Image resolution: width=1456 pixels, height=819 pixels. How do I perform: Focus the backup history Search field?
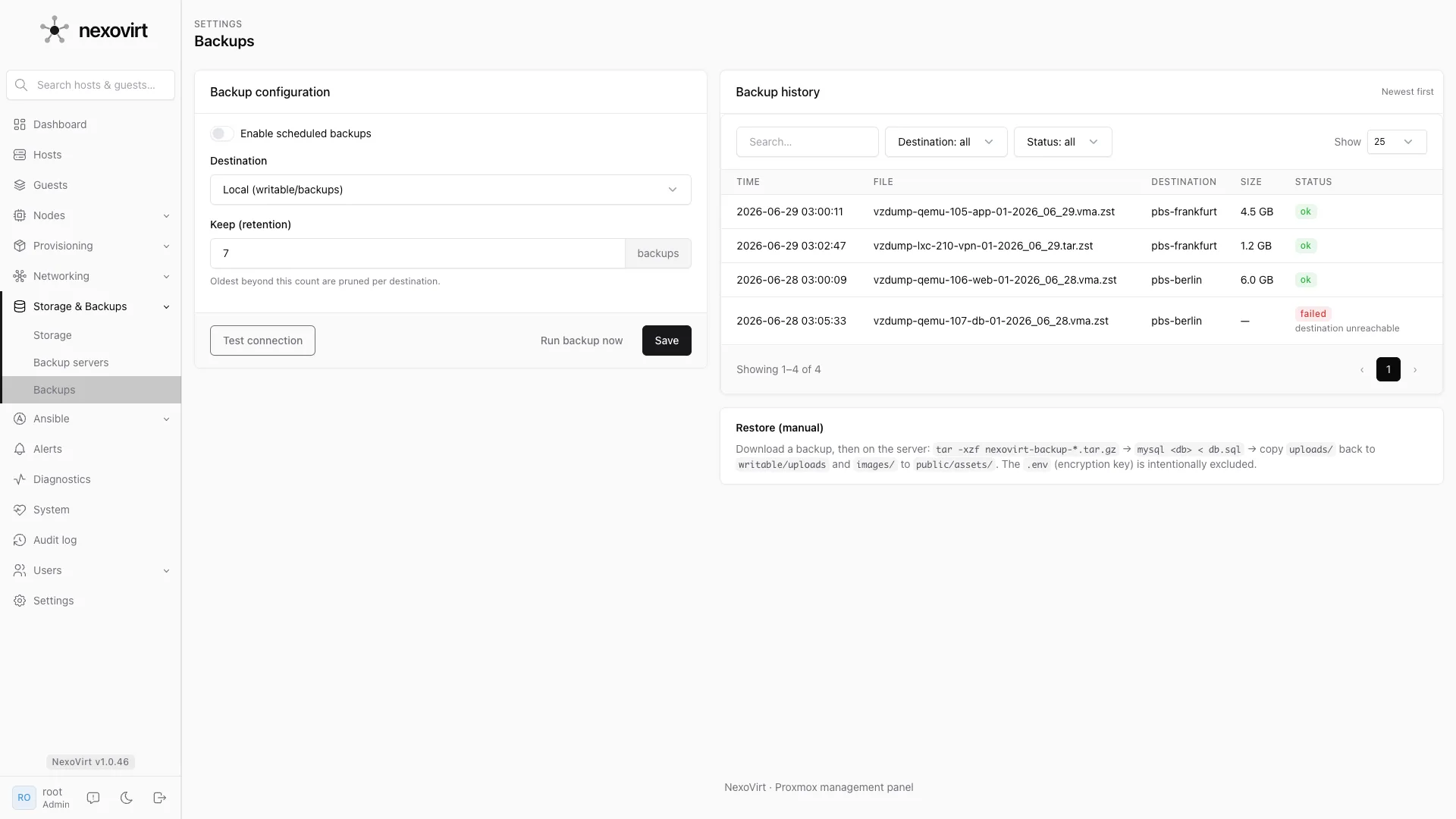pos(807,142)
